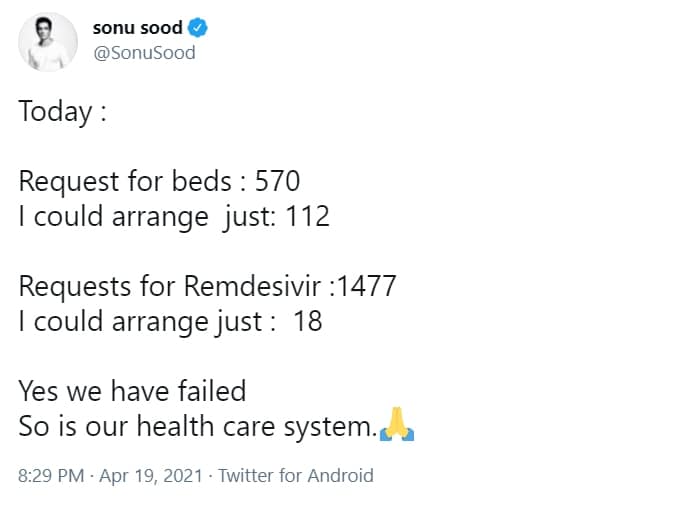Click the number 570 in the tweet
Screen dimensions: 690x505
click(x=278, y=181)
